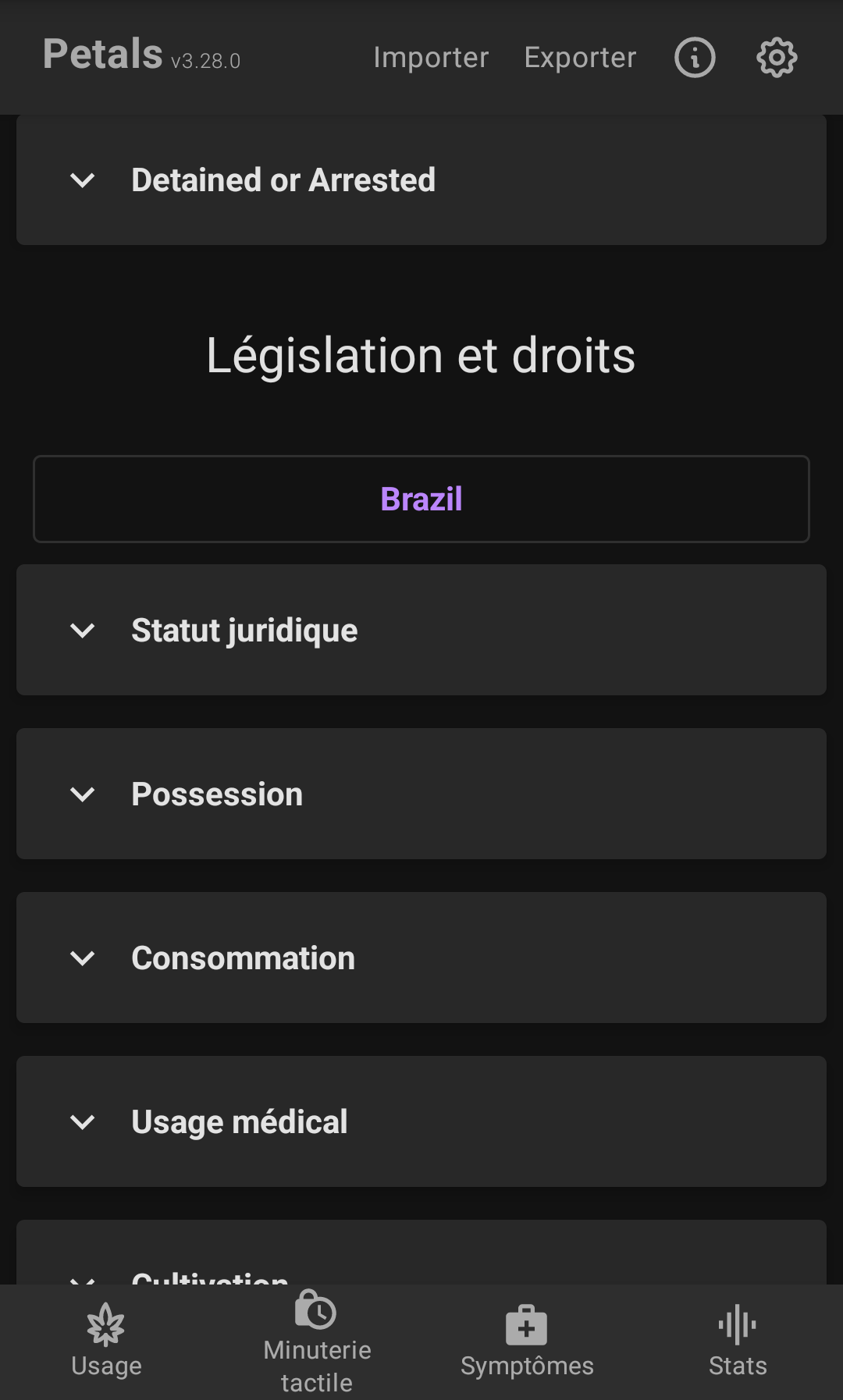Tap the Minuterie tactile timer icon
Screen dimensions: 843x1400
click(316, 1310)
